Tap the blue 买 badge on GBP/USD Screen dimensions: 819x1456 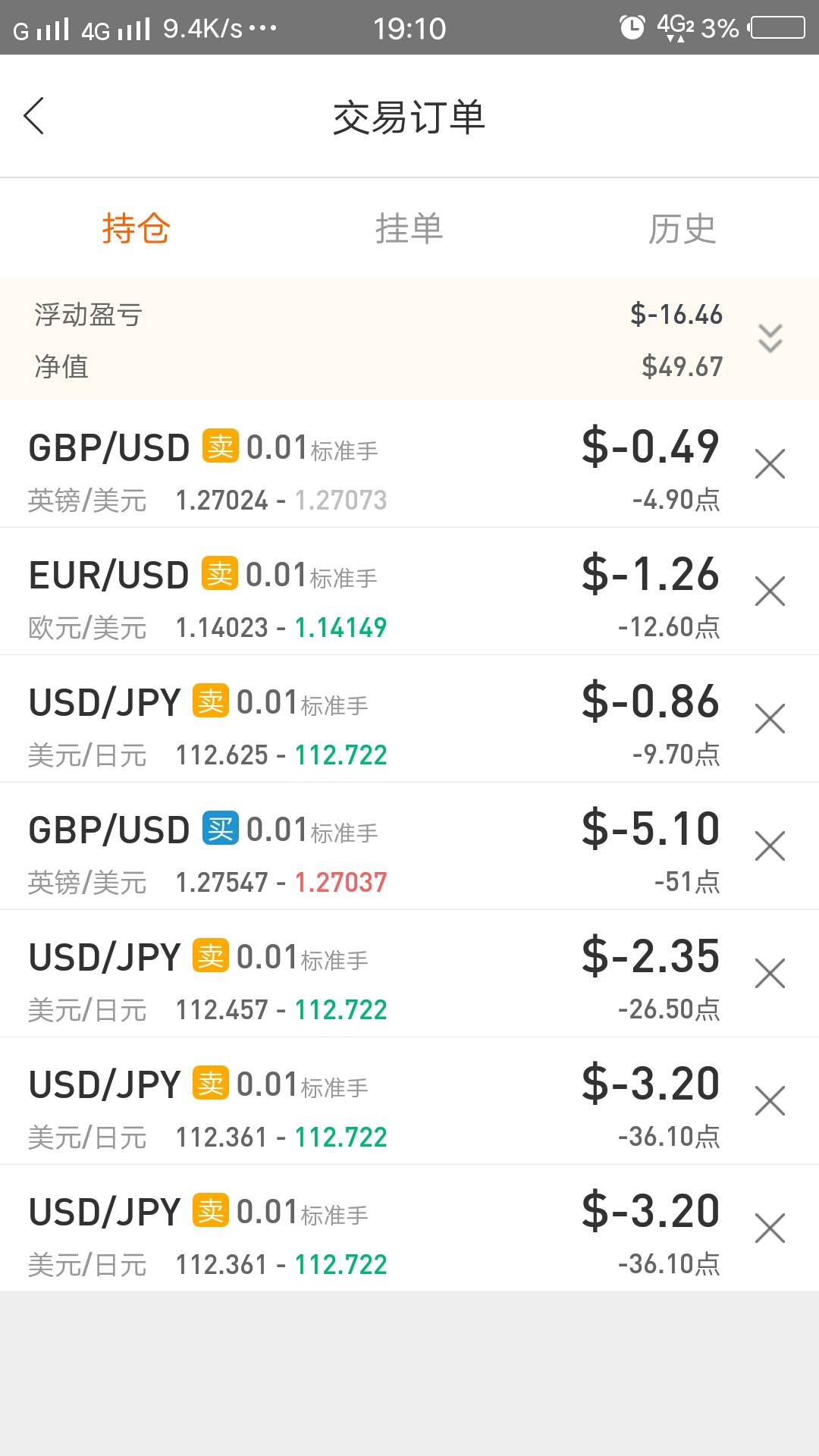pyautogui.click(x=221, y=828)
